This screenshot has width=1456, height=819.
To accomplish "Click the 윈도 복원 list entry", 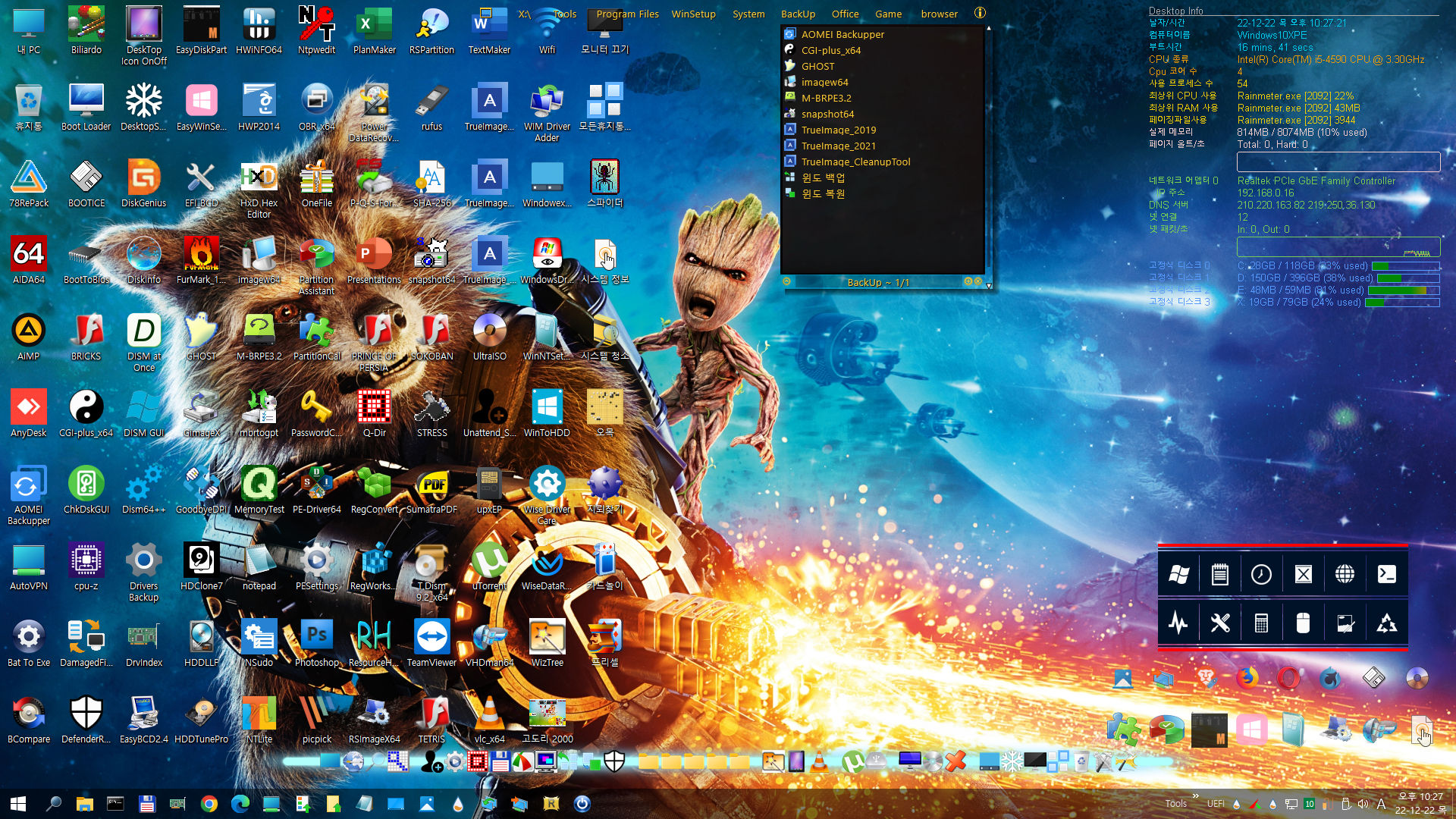I will coord(823,193).
